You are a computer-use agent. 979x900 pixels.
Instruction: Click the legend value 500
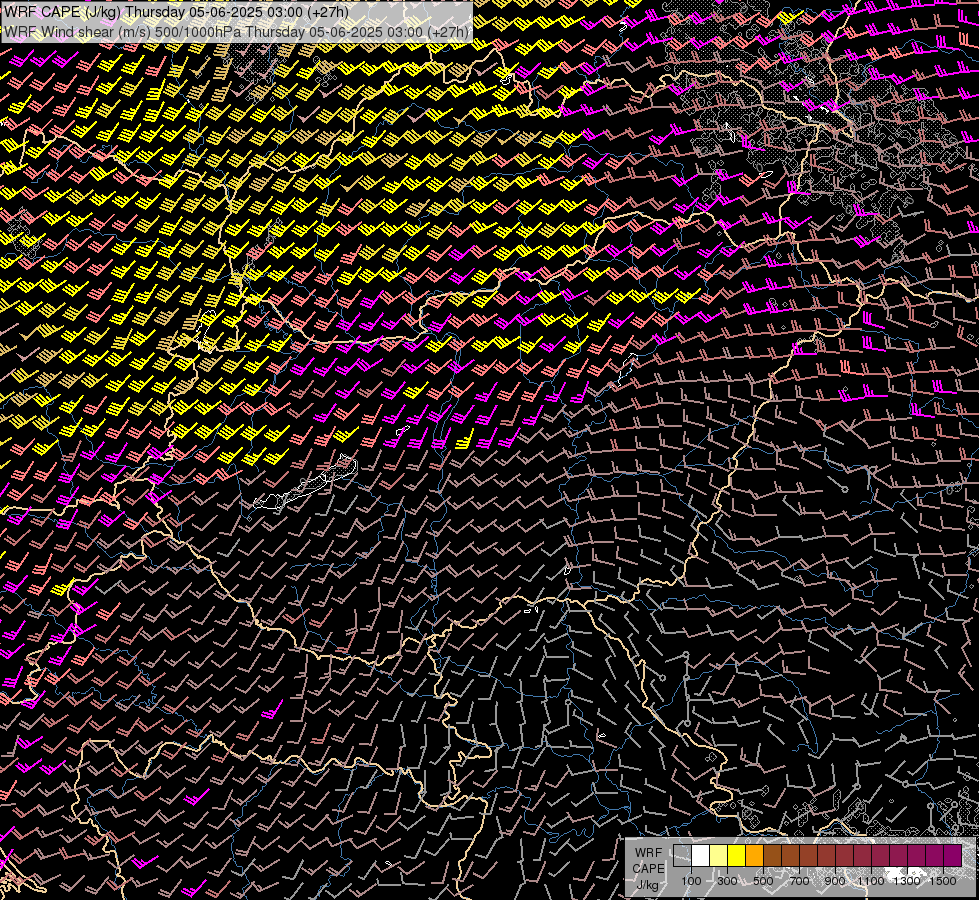click(763, 881)
